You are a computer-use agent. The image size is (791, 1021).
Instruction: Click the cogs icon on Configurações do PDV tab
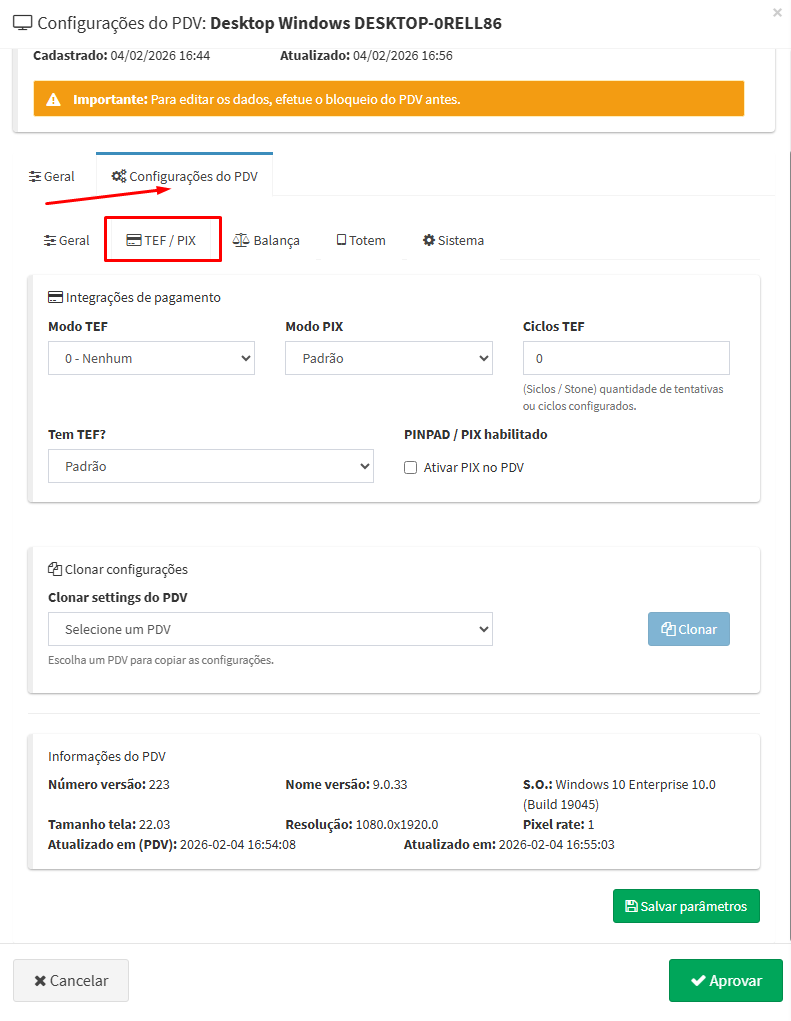pos(118,176)
